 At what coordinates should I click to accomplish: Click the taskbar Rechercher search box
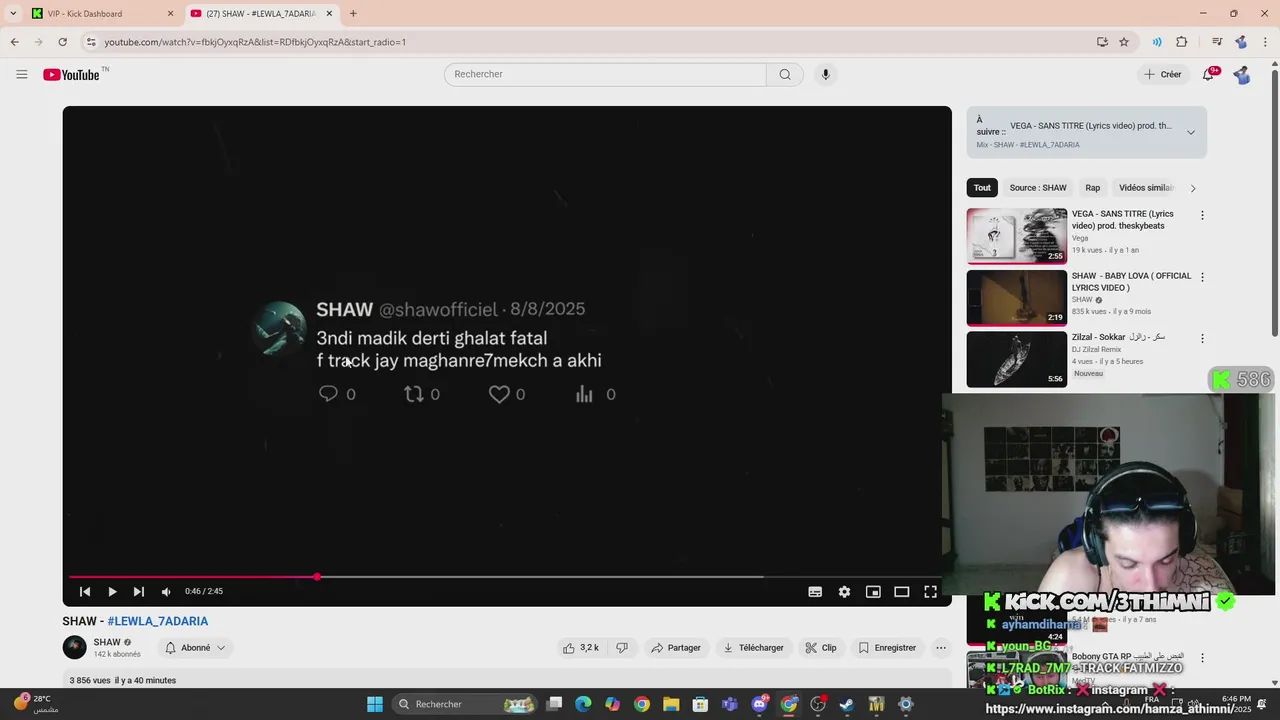[x=466, y=704]
